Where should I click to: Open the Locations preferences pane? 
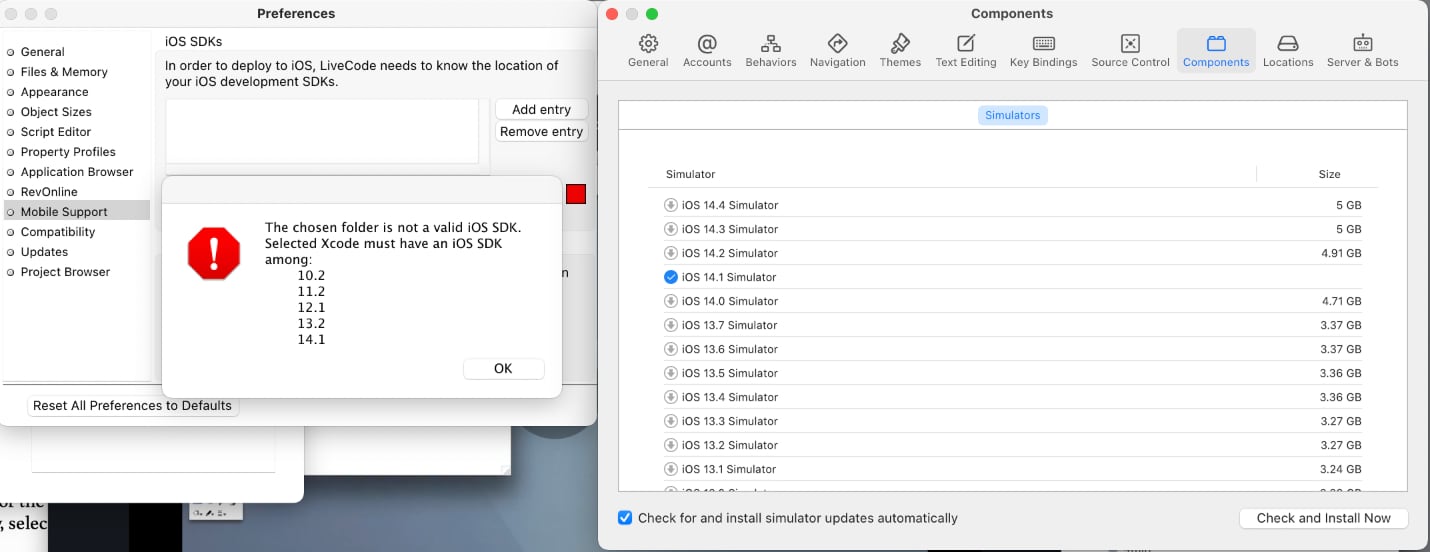pos(1287,50)
